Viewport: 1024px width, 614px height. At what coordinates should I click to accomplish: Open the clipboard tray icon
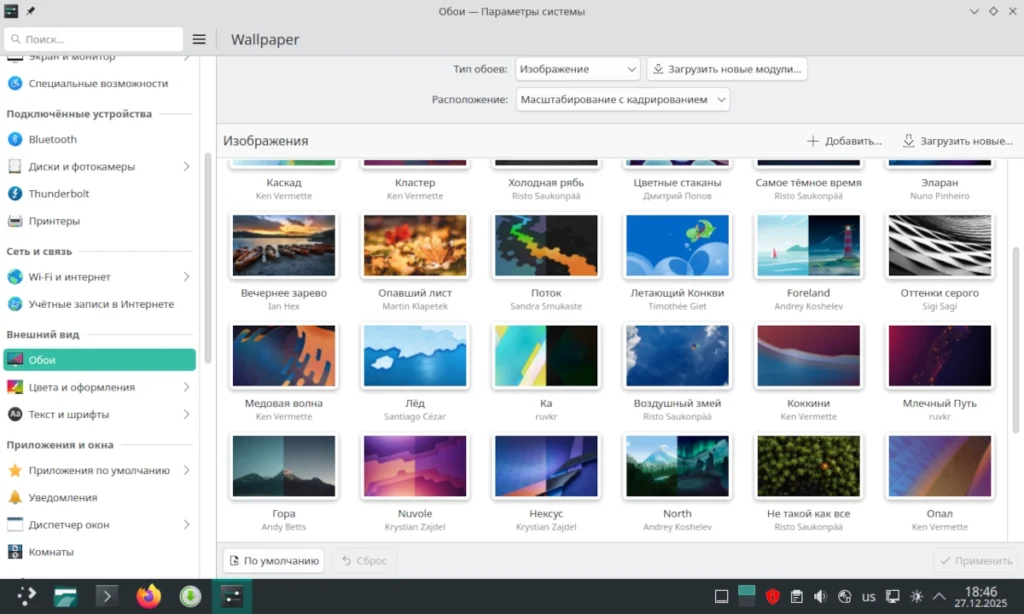(x=797, y=596)
